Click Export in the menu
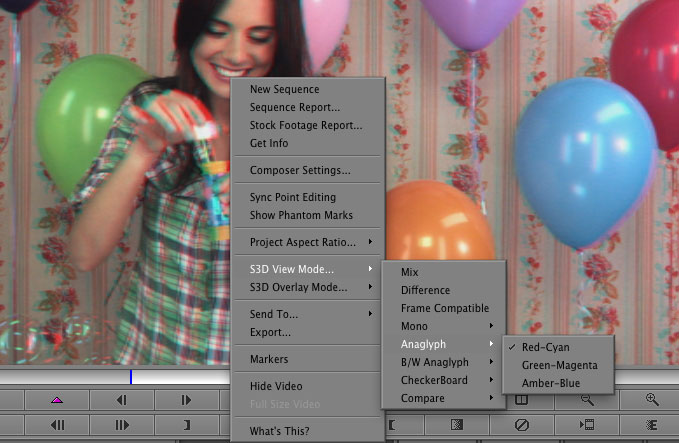This screenshot has width=679, height=443. pyautogui.click(x=270, y=332)
